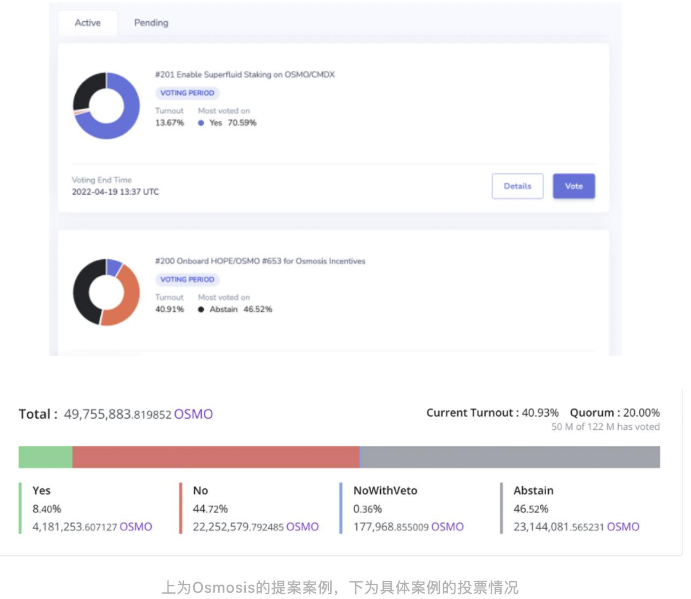Select the 40.91% turnout value
The height and width of the screenshot is (599, 691).
tap(169, 309)
